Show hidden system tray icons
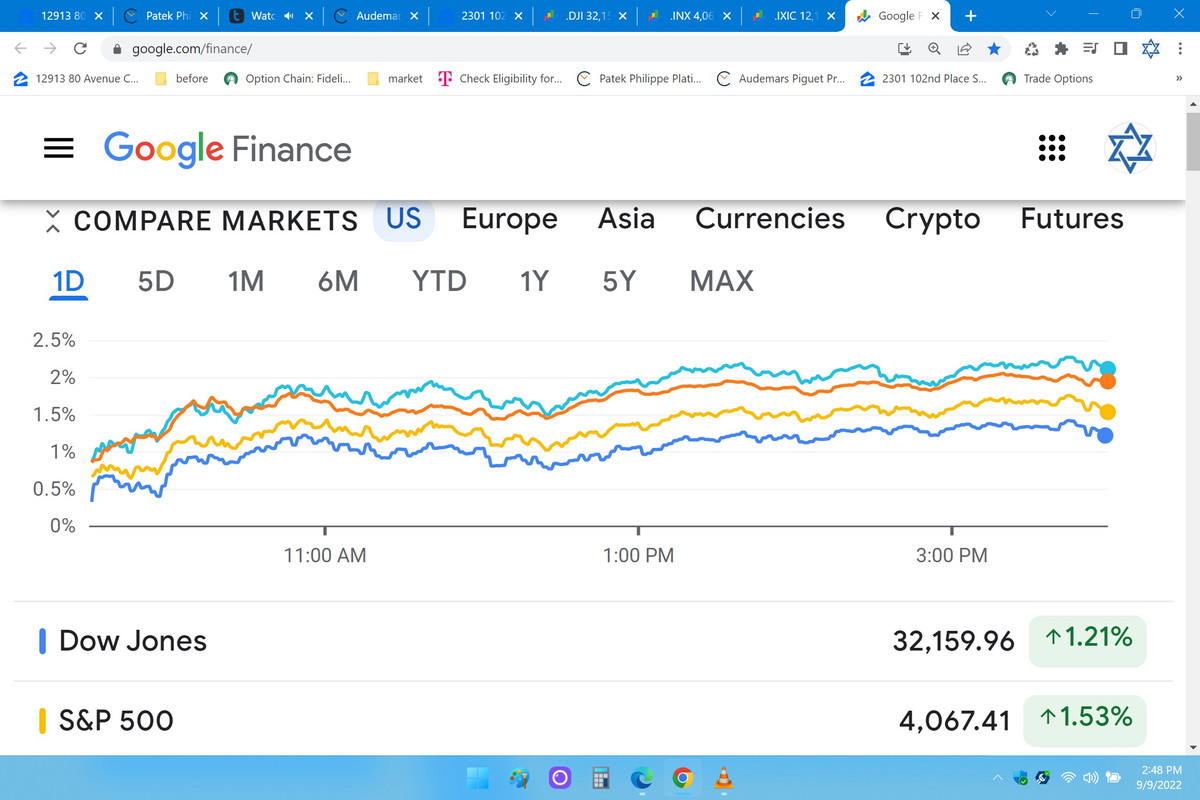Screen dimensions: 1200x800 point(997,777)
